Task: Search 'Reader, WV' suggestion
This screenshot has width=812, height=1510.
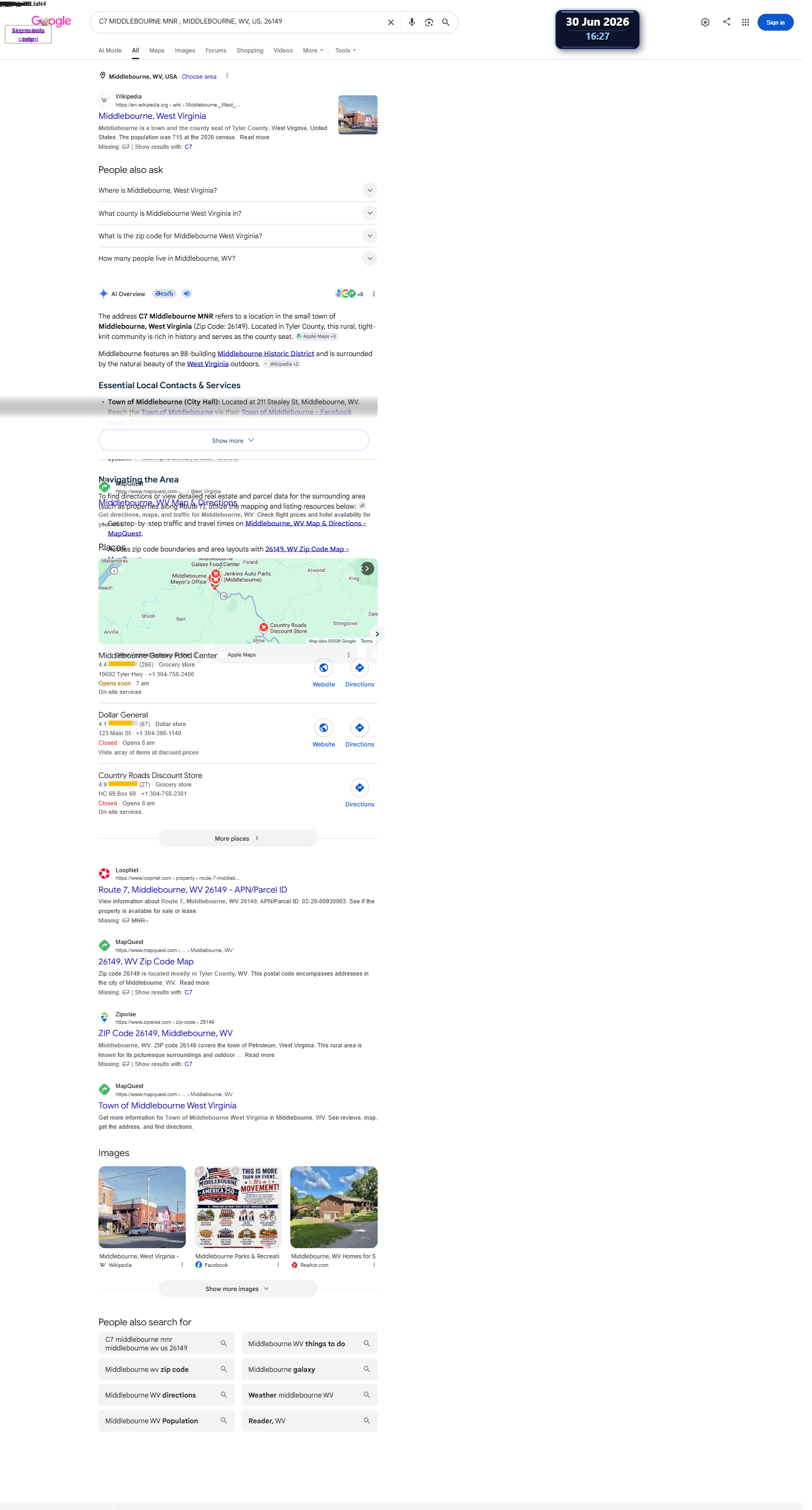Action: coord(309,1421)
